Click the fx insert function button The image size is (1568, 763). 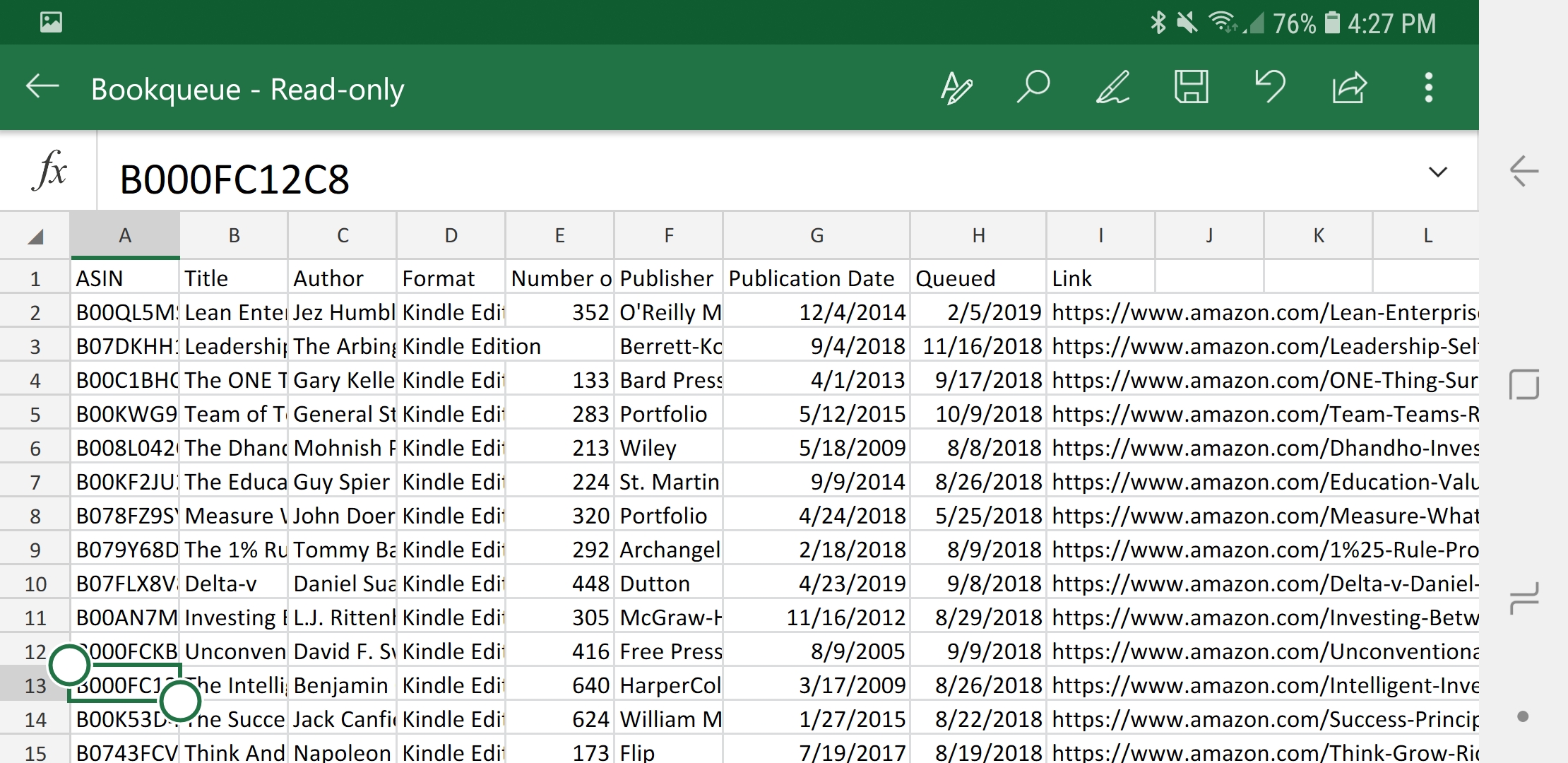pos(49,172)
